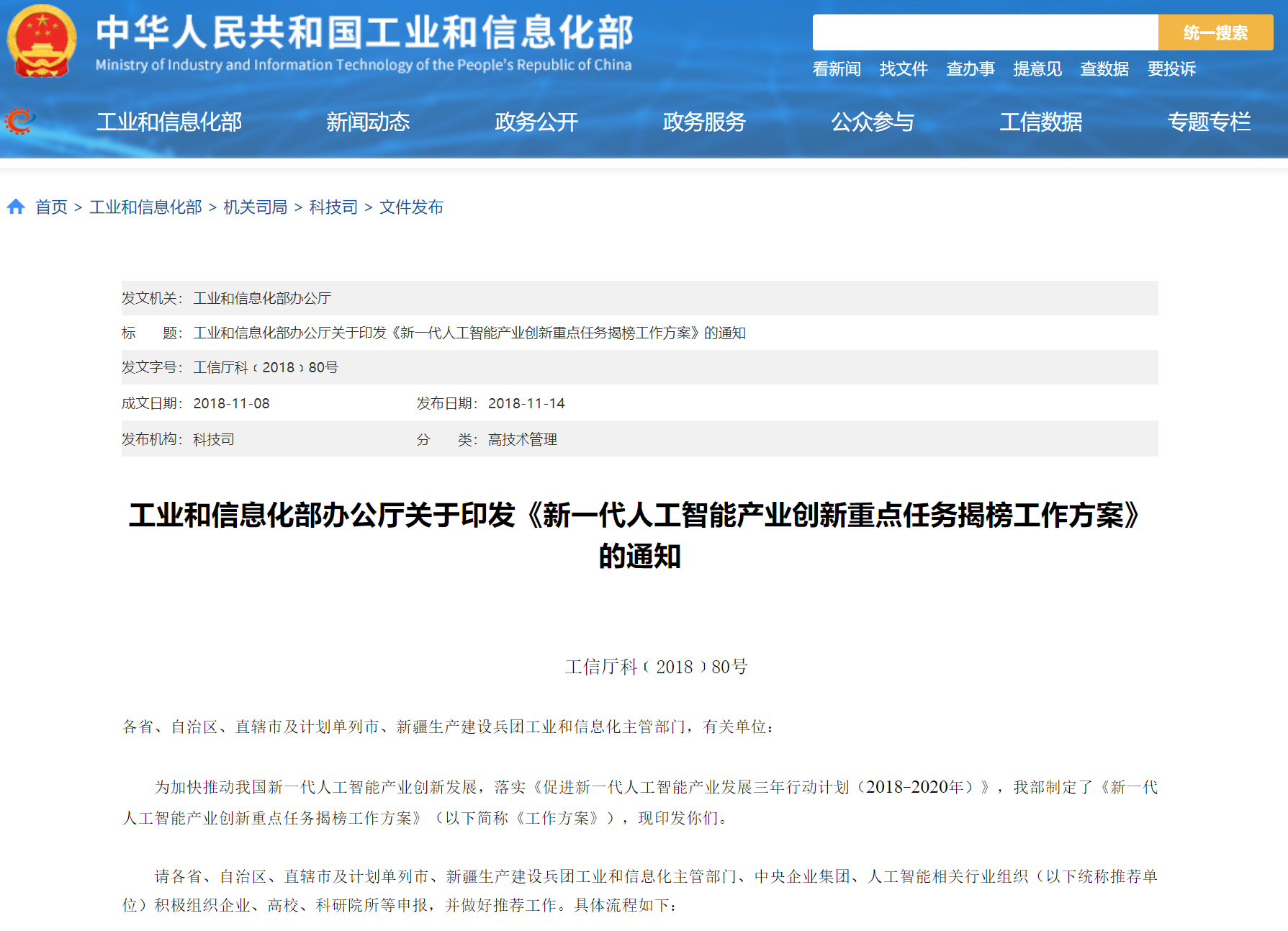Click the 发文机关 value 工业和信息化部办公厅
Screen dimensions: 1288x931
(262, 298)
